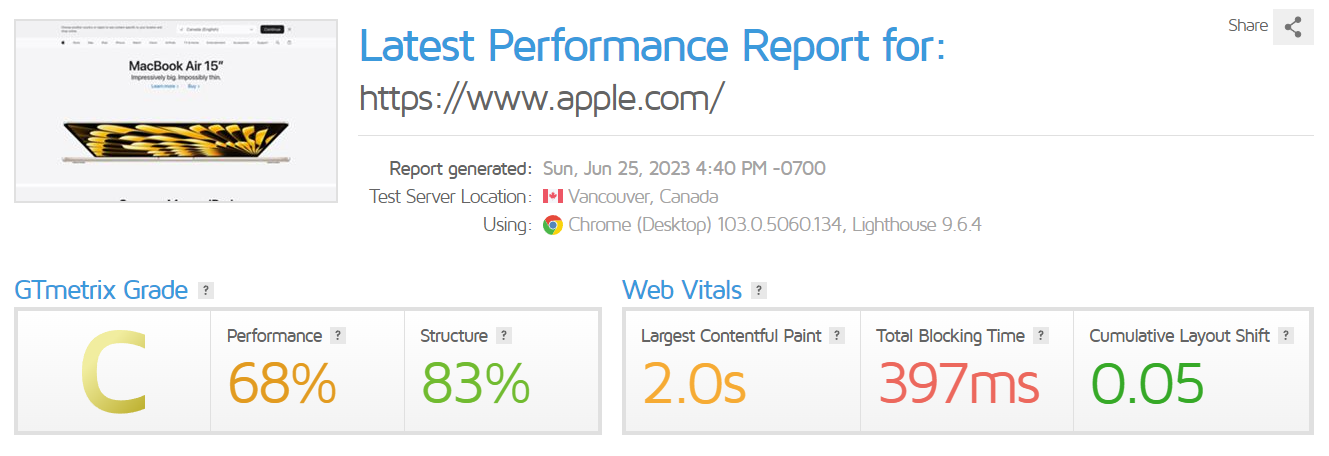Click the Vancouver, Canada server location
The height and width of the screenshot is (456, 1329).
(643, 197)
